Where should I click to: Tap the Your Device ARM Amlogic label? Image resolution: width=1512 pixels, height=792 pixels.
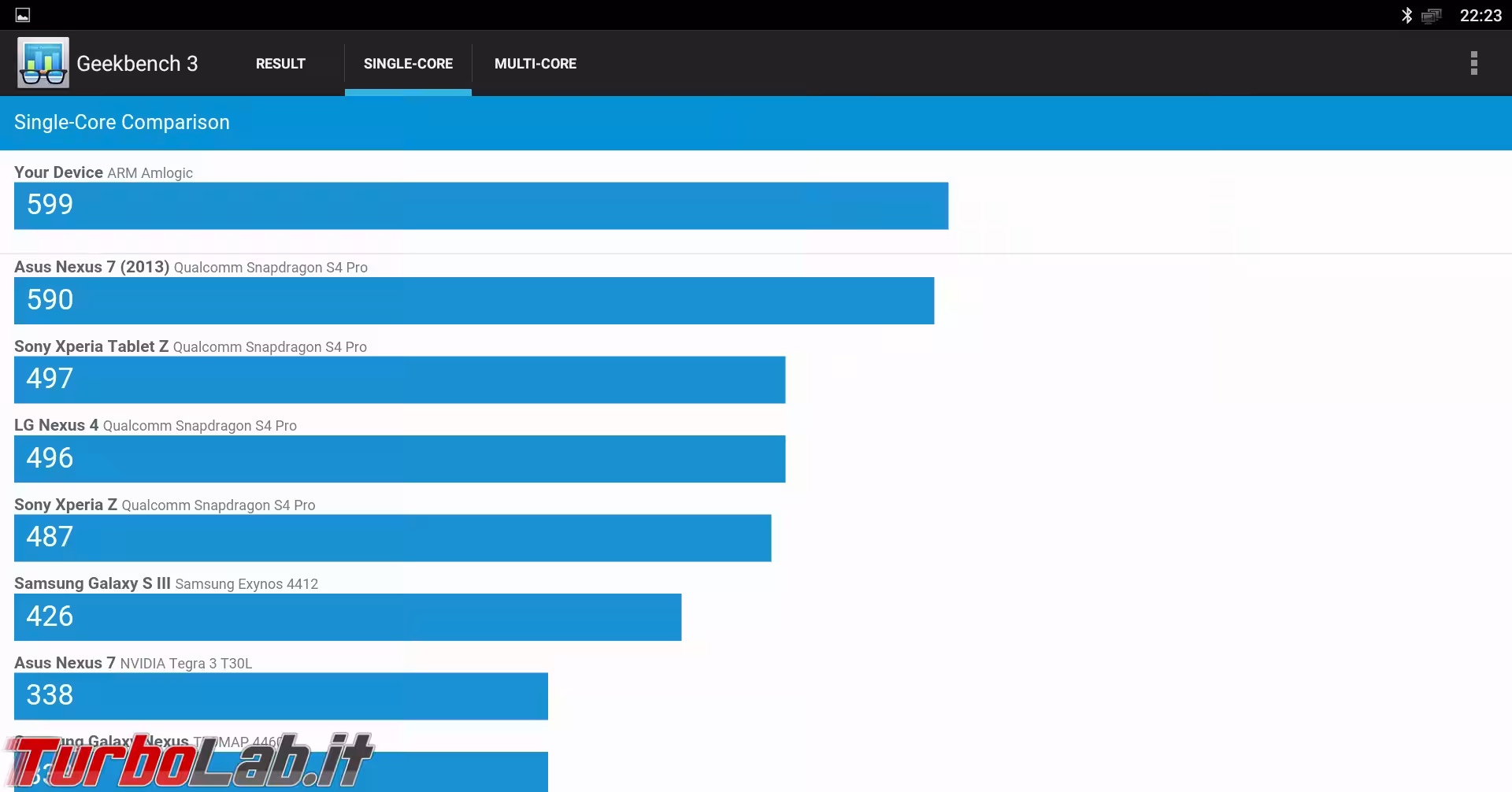103,172
